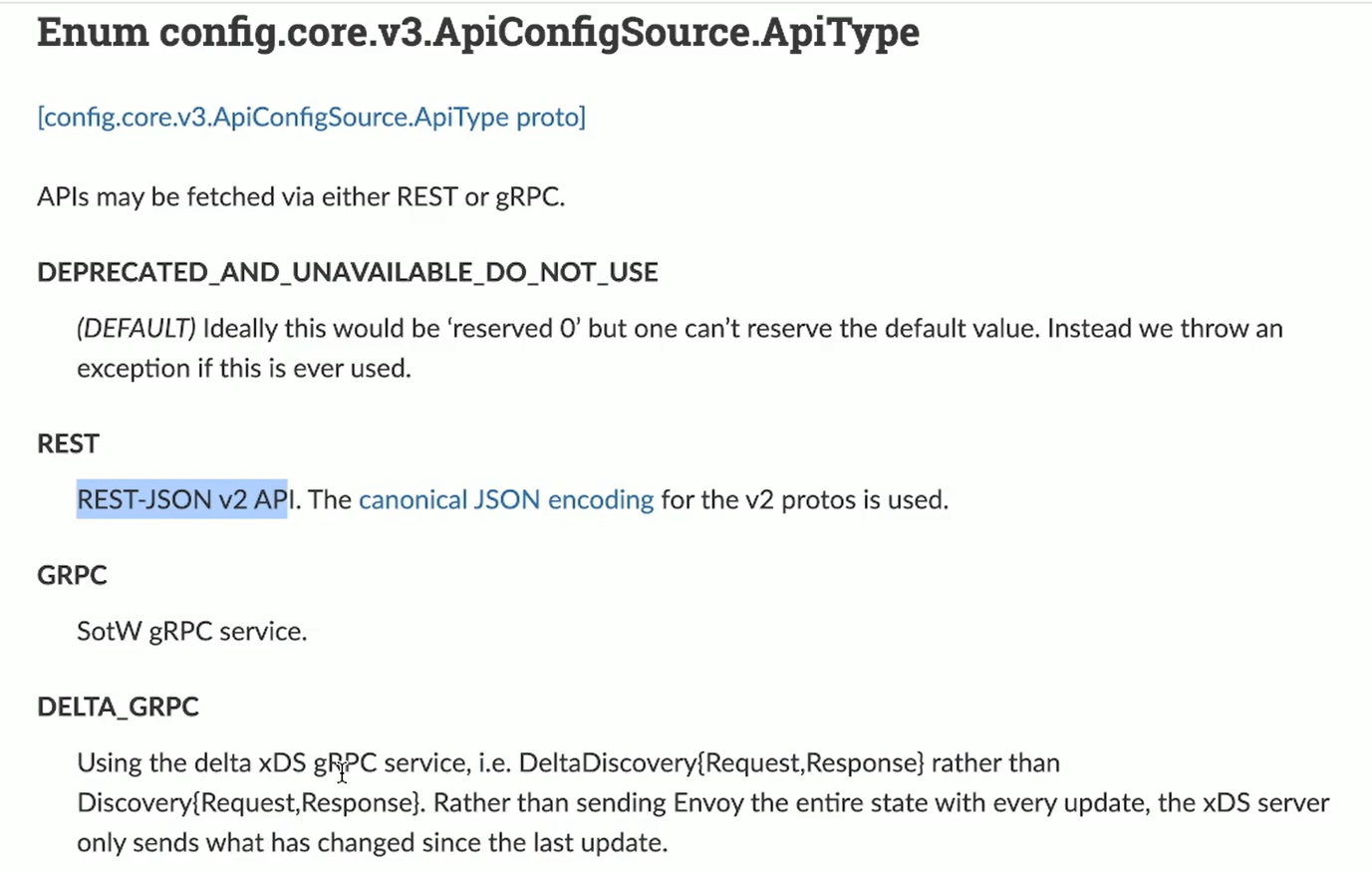
Task: Click the DELTA_GRPC enum value heading
Action: [x=118, y=707]
